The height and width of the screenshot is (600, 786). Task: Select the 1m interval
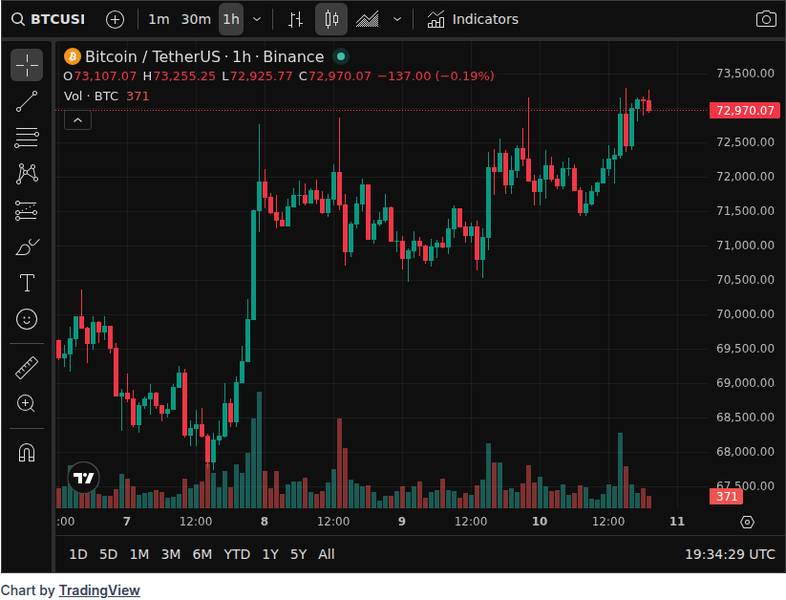[158, 20]
